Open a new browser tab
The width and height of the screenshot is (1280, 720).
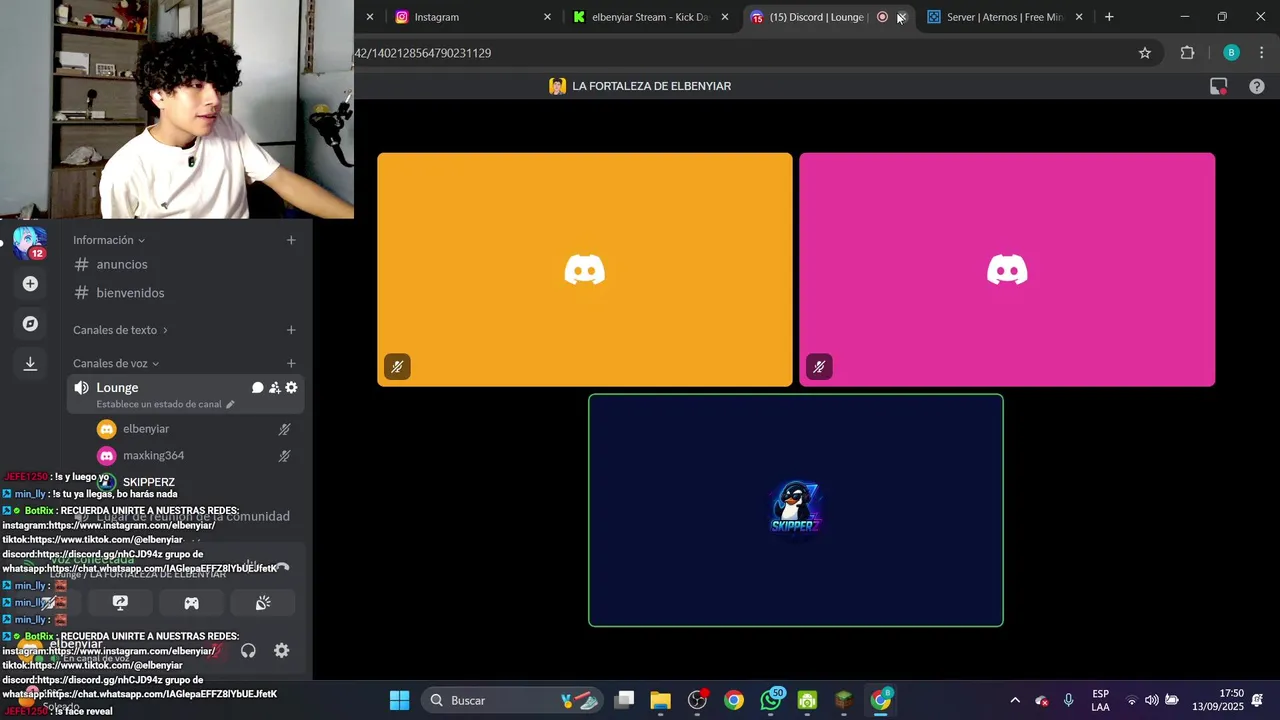pyautogui.click(x=1109, y=17)
